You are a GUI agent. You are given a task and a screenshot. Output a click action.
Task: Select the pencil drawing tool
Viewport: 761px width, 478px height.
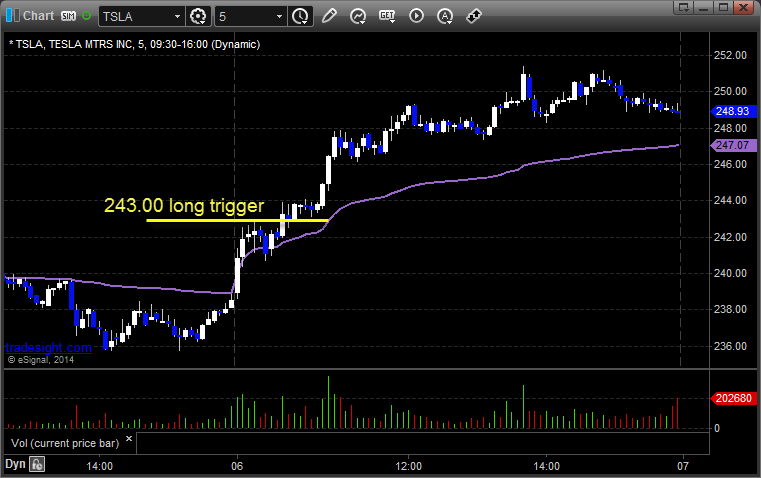click(329, 16)
